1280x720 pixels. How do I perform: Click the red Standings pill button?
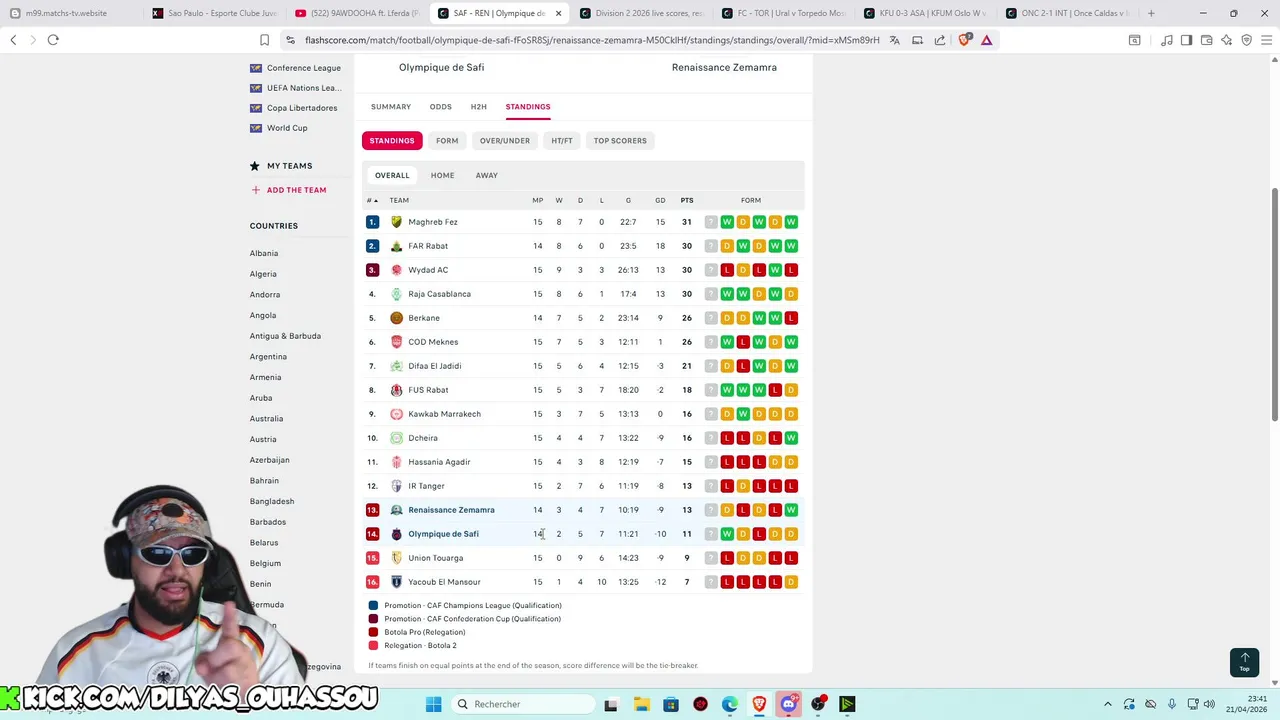coord(392,141)
